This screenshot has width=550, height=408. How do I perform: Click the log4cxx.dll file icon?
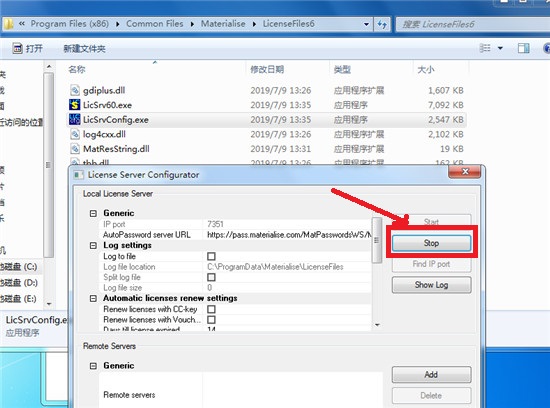coord(75,134)
